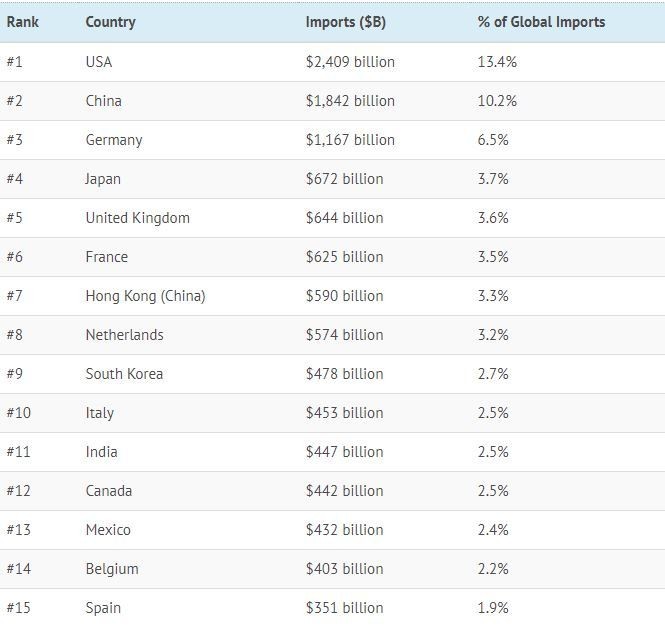The image size is (665, 630).
Task: Click the $442 billion value
Action: tap(344, 491)
